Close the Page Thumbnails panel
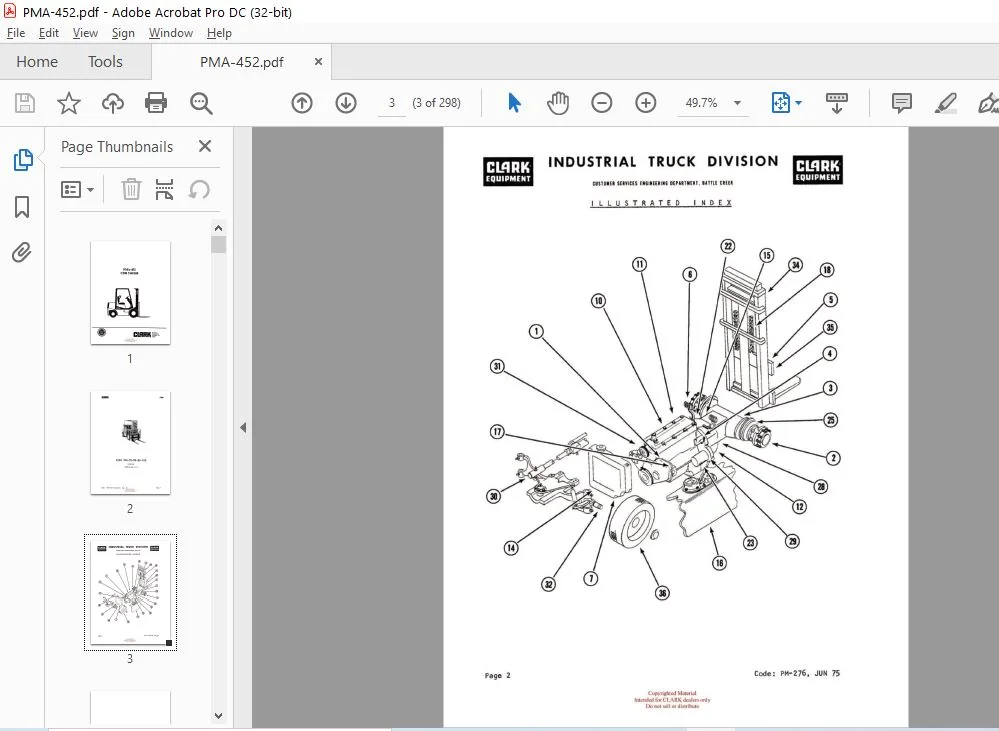This screenshot has width=999, height=731. click(205, 146)
